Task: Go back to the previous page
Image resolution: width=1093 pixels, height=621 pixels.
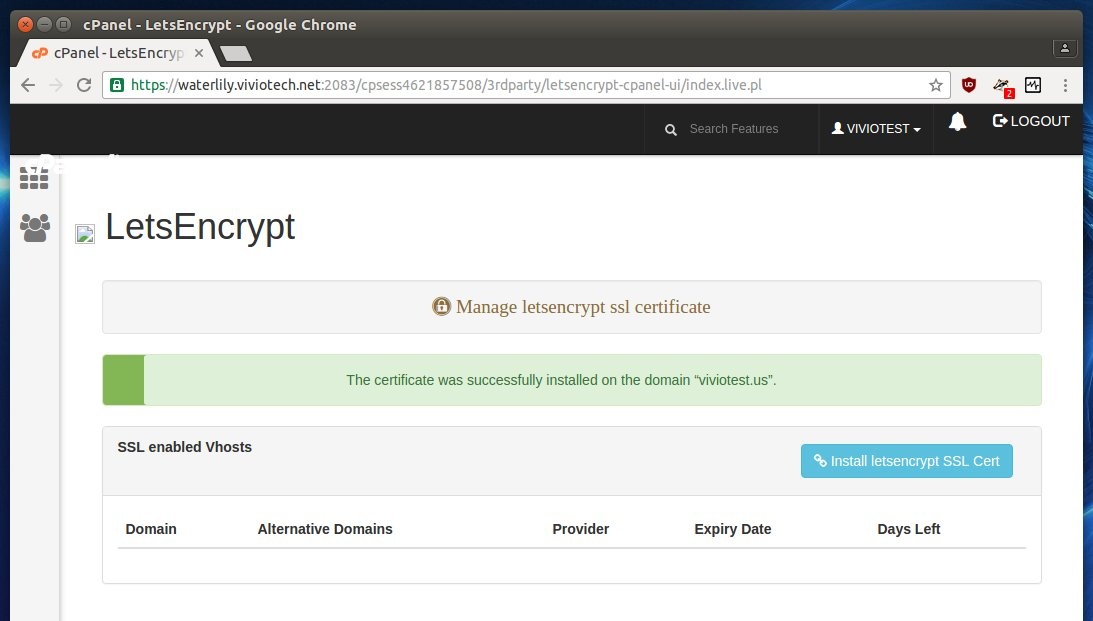Action: (28, 86)
